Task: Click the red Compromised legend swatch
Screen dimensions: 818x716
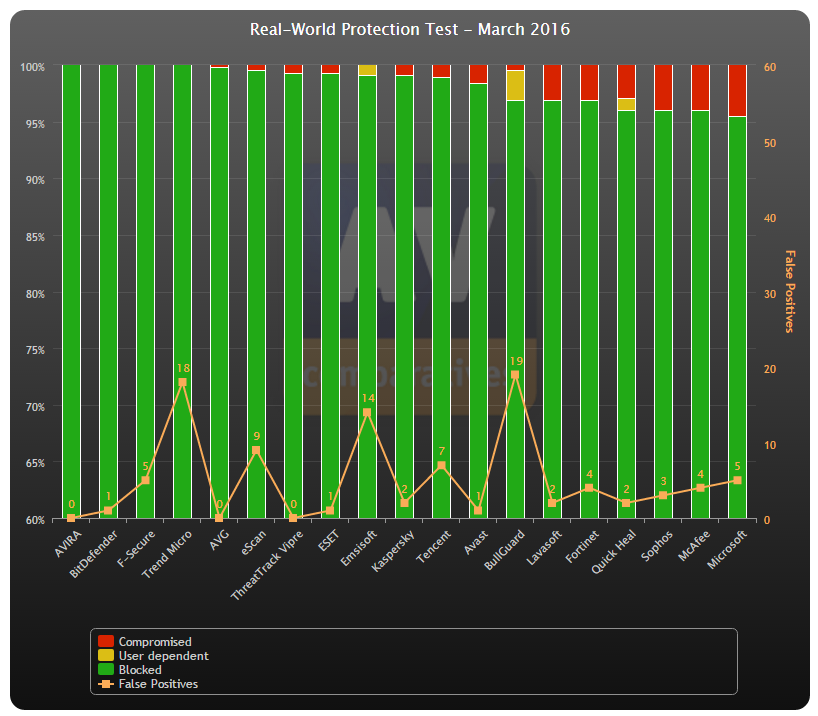Action: coord(105,641)
